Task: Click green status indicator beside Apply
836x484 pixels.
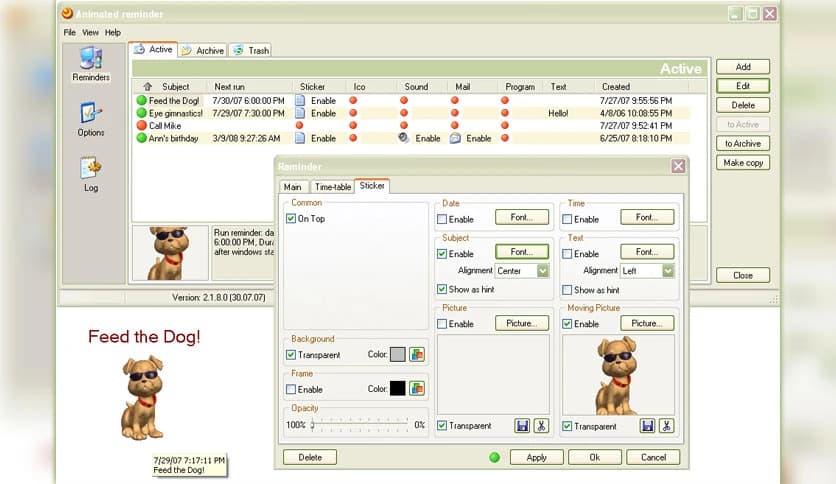Action: click(495, 457)
